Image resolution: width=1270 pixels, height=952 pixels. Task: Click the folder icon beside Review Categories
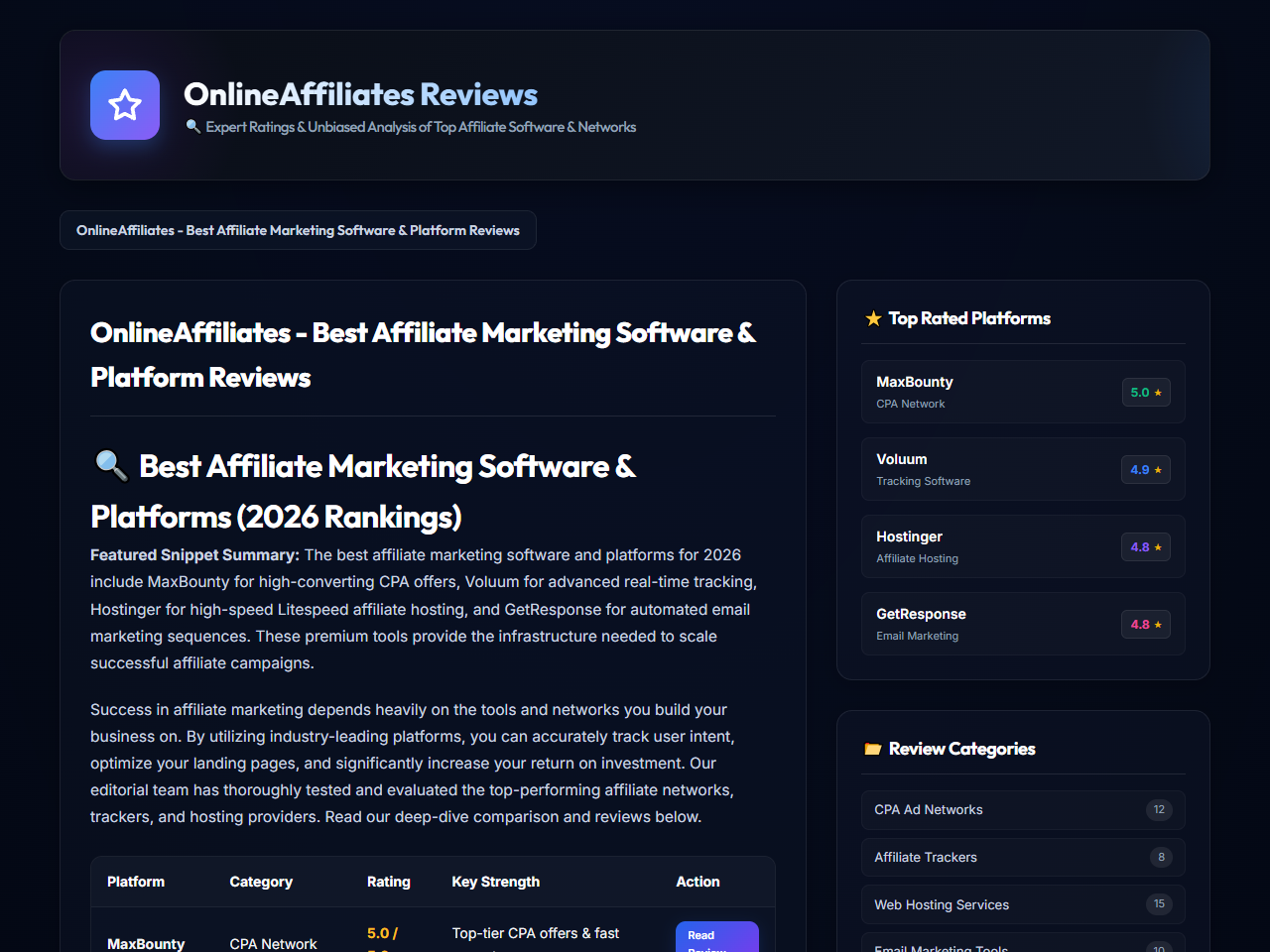(x=873, y=749)
